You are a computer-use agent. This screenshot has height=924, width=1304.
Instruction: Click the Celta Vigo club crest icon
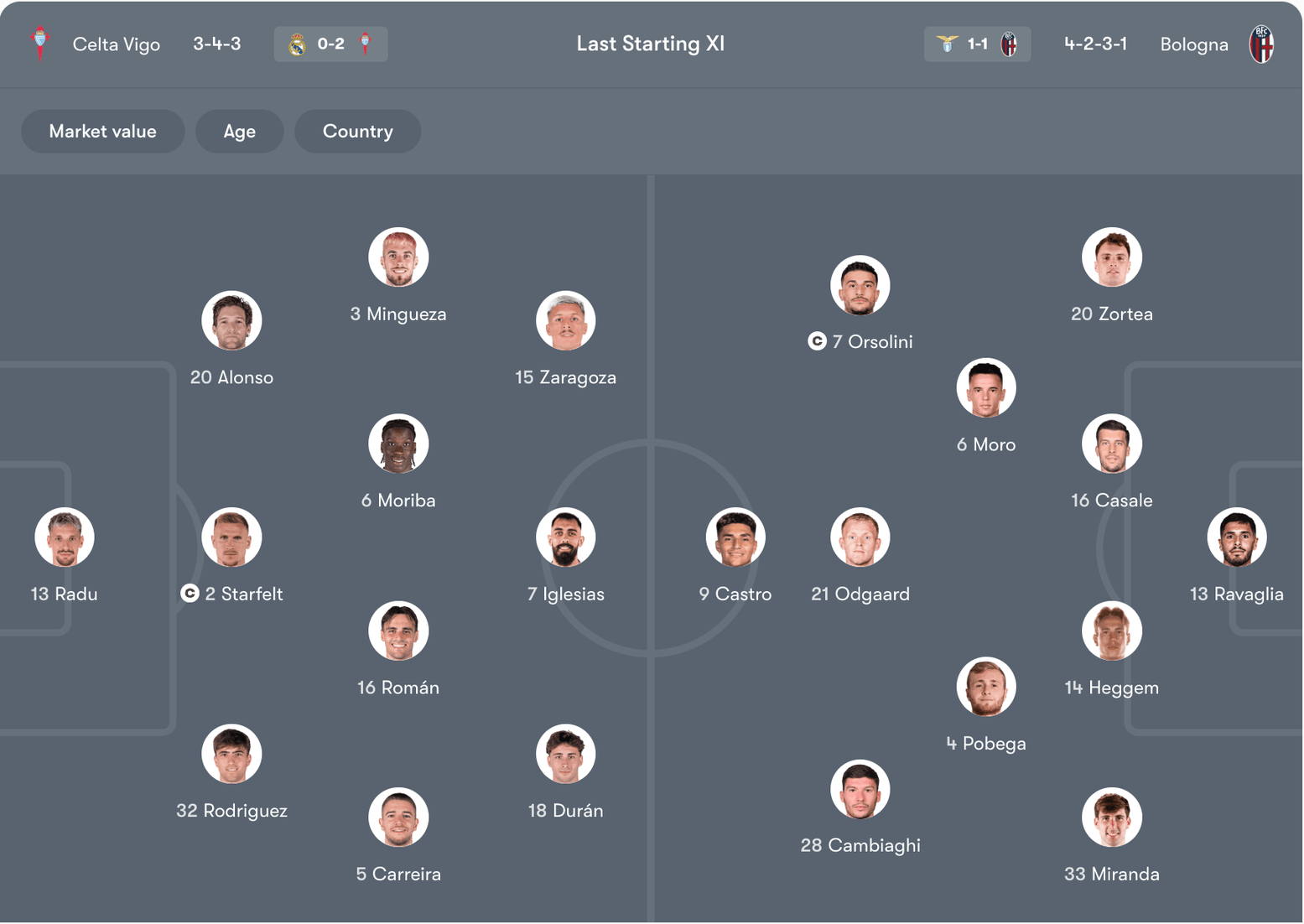[39, 44]
